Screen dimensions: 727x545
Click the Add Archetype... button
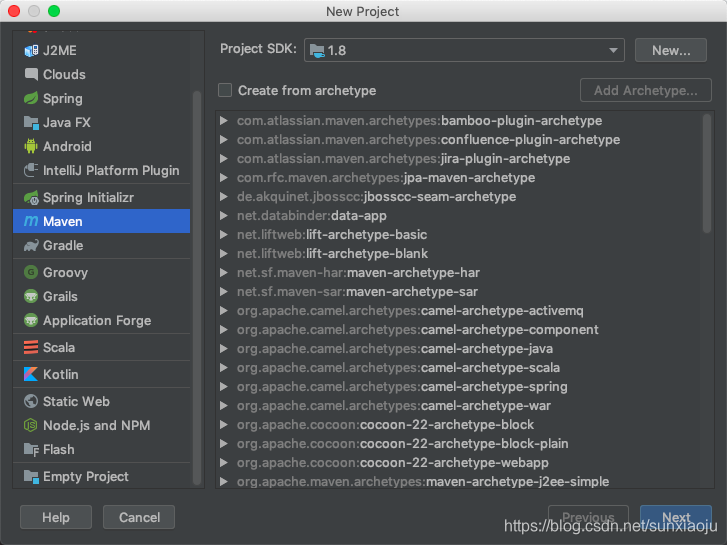pos(645,90)
